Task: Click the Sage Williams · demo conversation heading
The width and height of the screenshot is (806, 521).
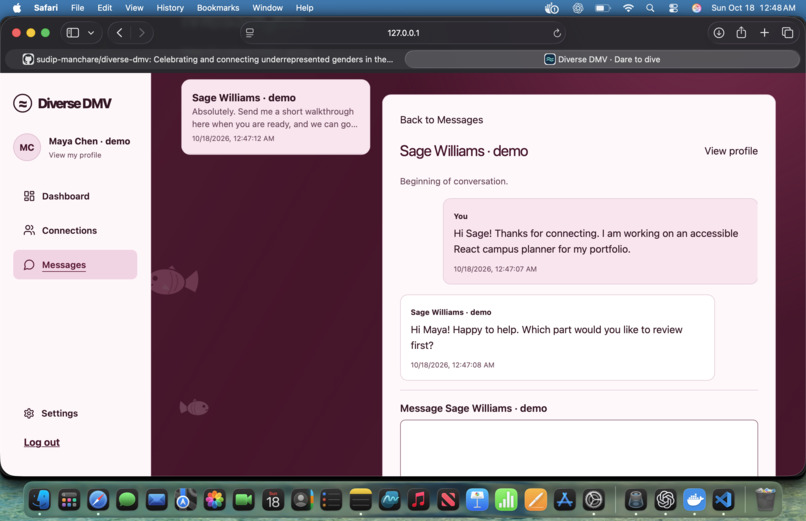Action: coord(464,151)
